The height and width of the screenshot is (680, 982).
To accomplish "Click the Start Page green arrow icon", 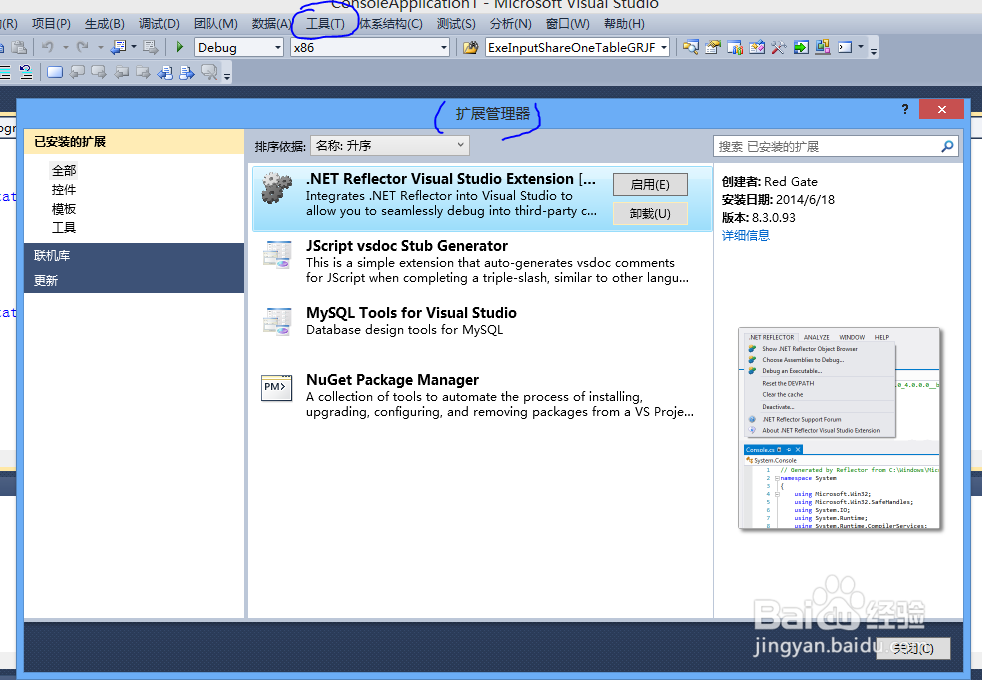I will (801, 47).
